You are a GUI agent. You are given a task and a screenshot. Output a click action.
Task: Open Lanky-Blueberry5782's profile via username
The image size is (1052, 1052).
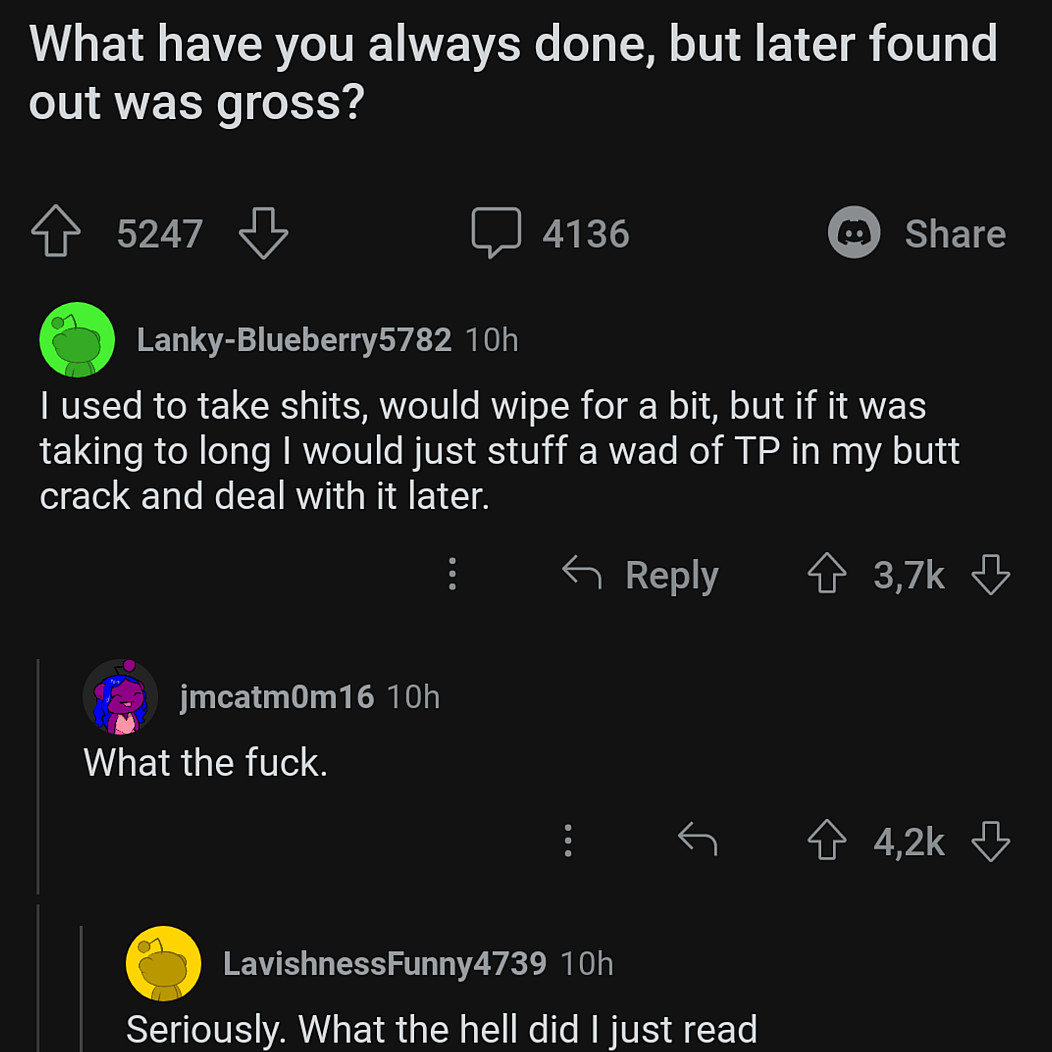point(293,340)
